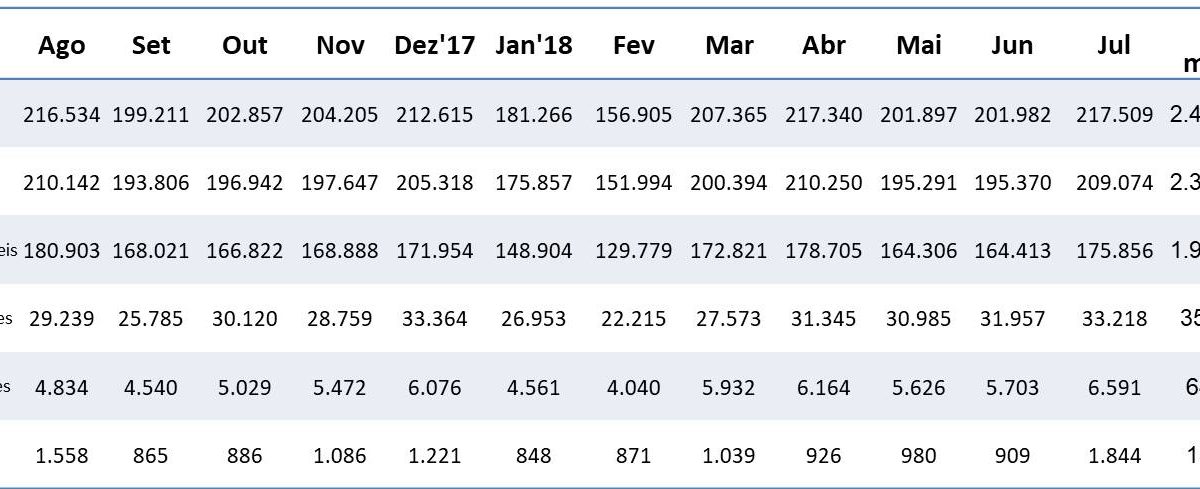Select the cell showing 193.806
The width and height of the screenshot is (1200, 489).
(151, 183)
